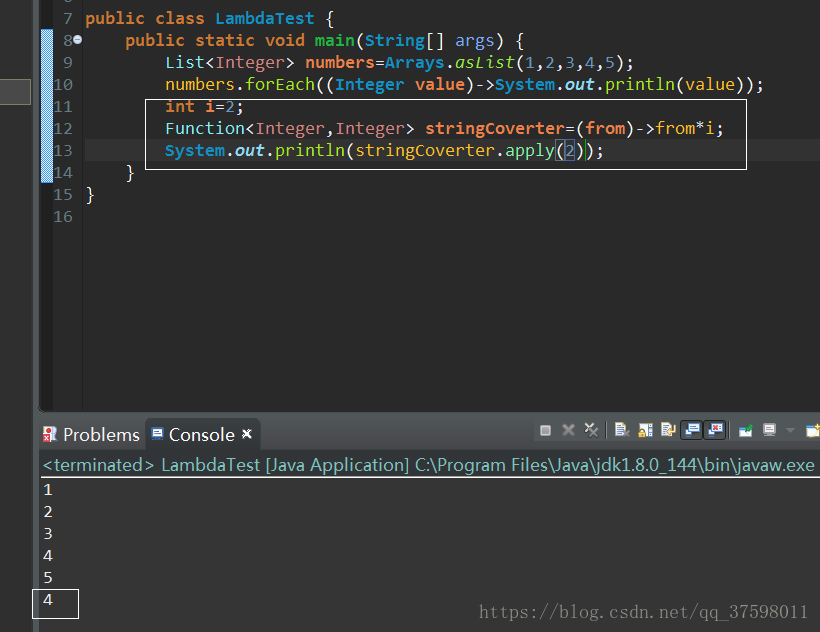
Task: Click line number 9 in gutter
Action: coord(67,63)
